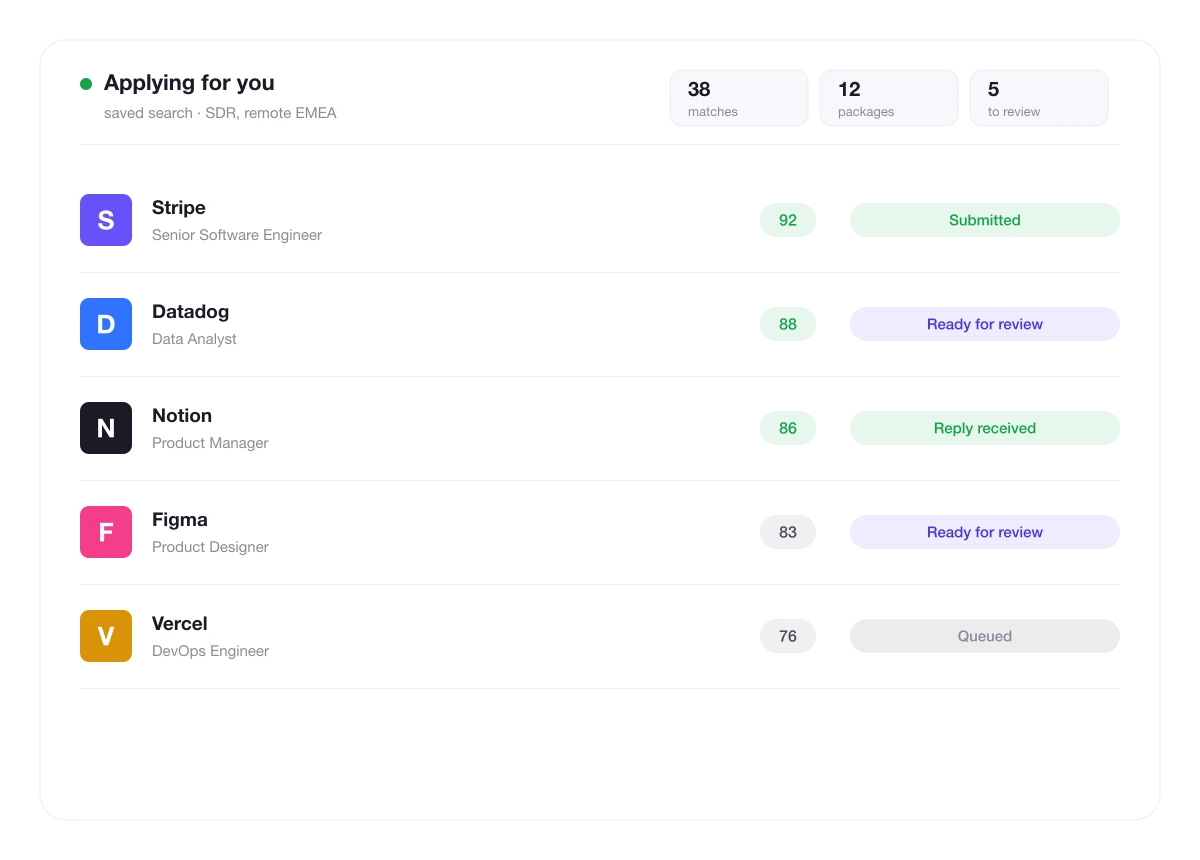Click the Queued status for Vercel
The width and height of the screenshot is (1200, 860).
pos(985,636)
